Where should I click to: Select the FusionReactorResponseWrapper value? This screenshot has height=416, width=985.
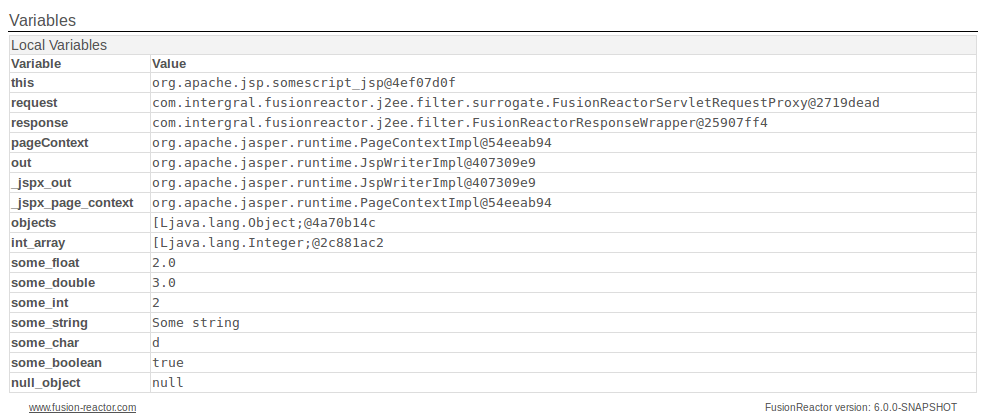(460, 123)
